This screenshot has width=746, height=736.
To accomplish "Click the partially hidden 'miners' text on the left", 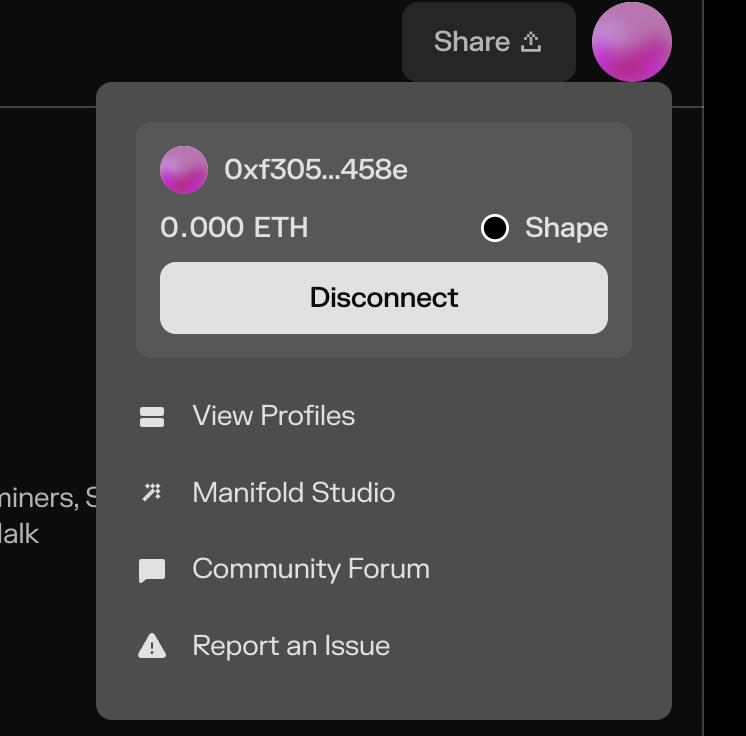I will point(40,497).
